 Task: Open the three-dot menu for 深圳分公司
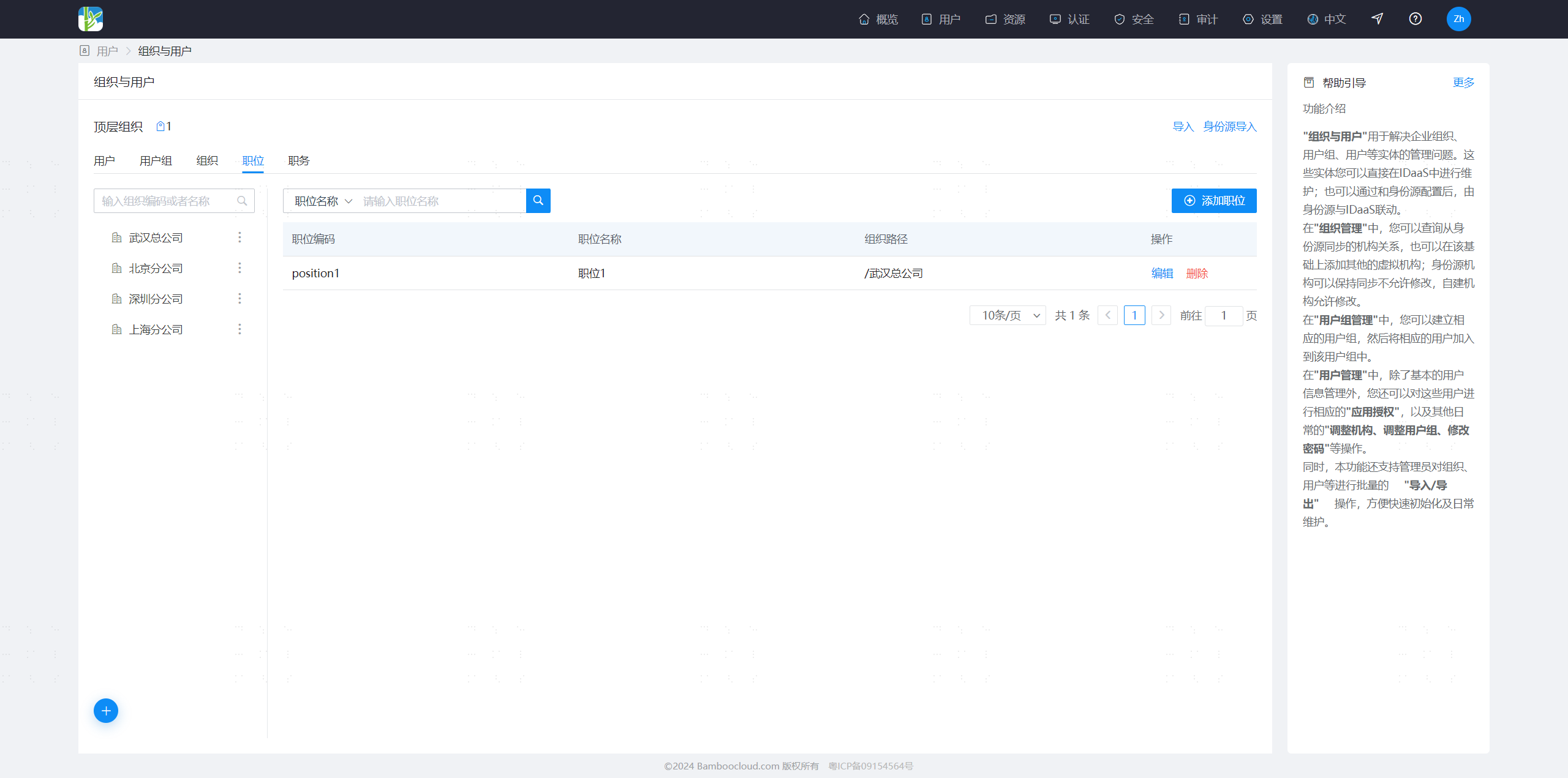(239, 299)
